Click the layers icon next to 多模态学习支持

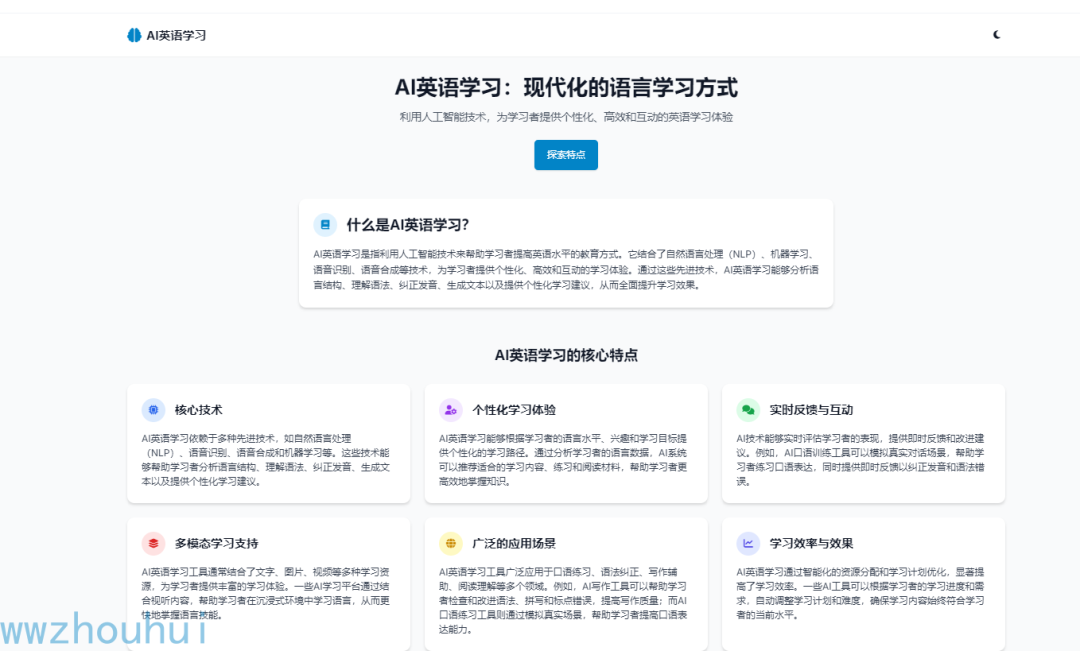[x=153, y=544]
